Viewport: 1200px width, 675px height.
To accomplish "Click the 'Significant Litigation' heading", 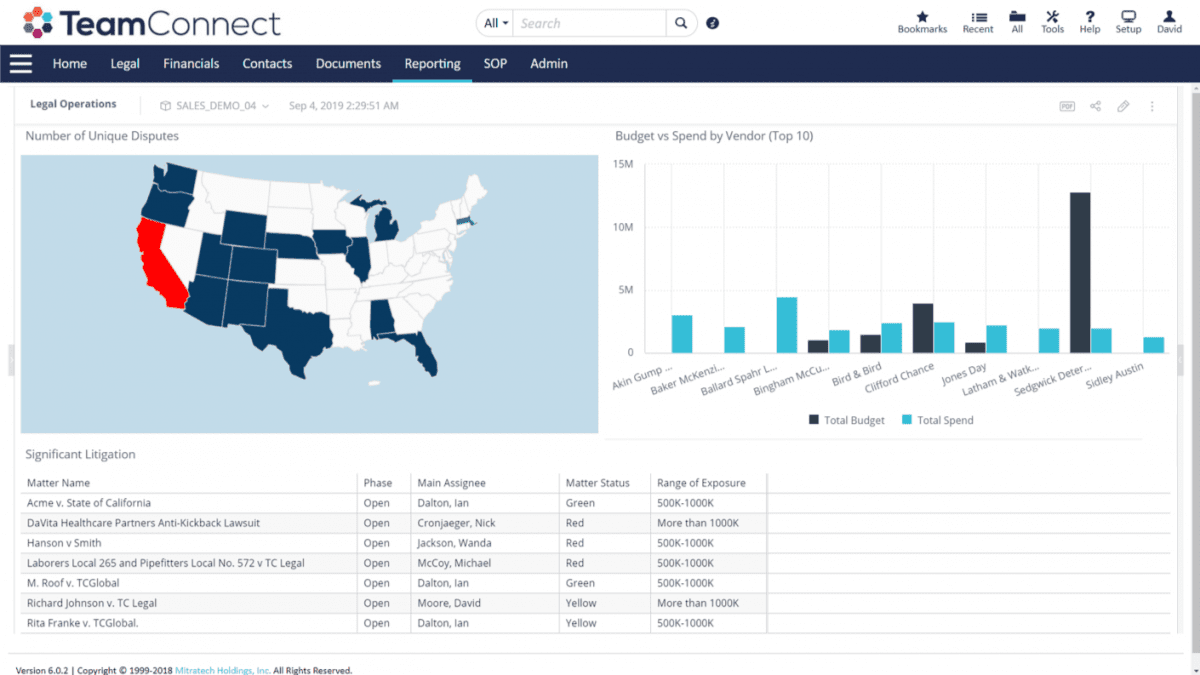I will [x=80, y=454].
